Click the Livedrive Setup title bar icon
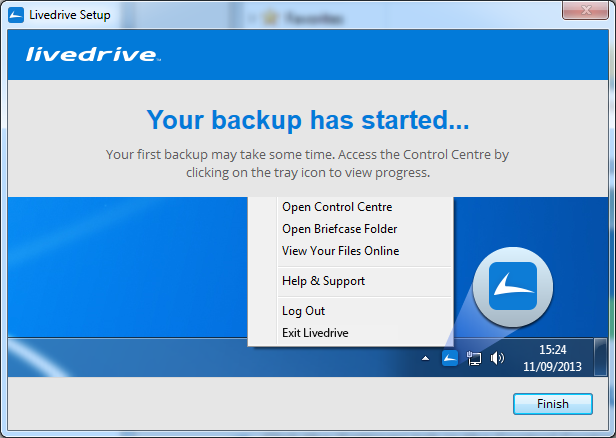Image resolution: width=616 pixels, height=438 pixels. (x=16, y=15)
